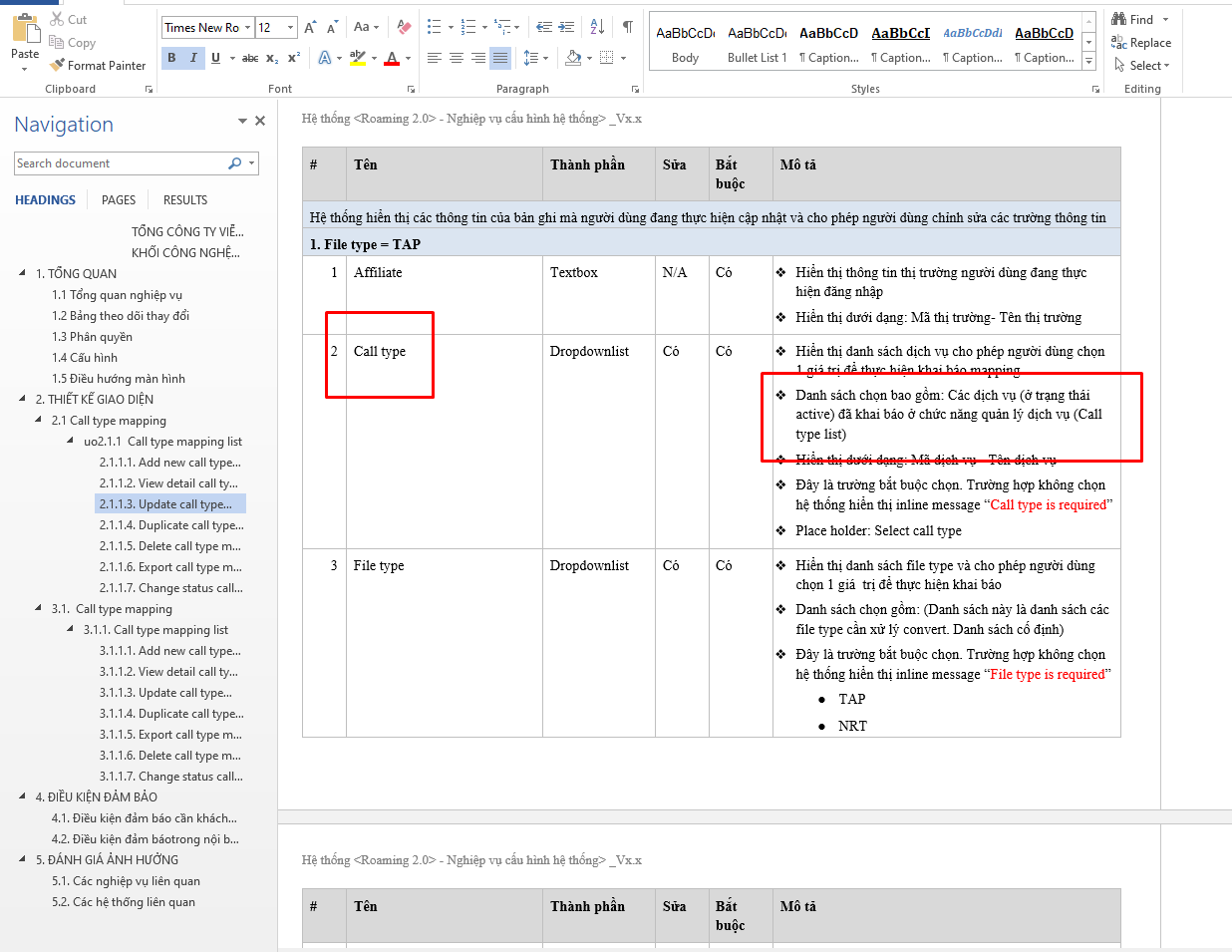Click the Replace button

[1141, 43]
